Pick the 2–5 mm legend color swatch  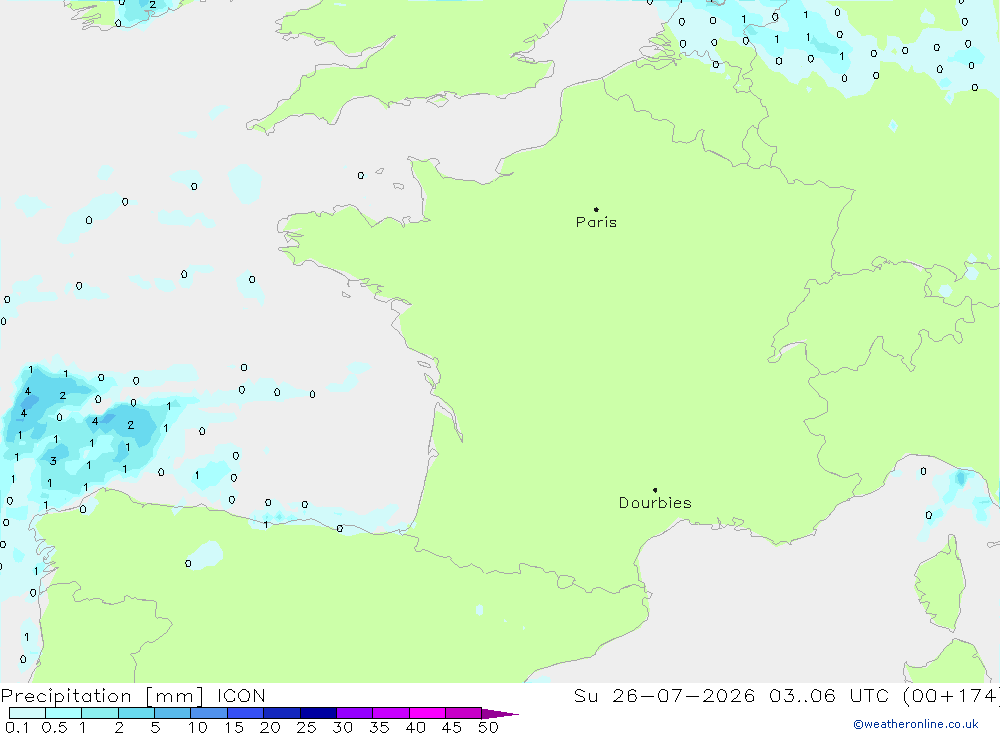tap(136, 713)
